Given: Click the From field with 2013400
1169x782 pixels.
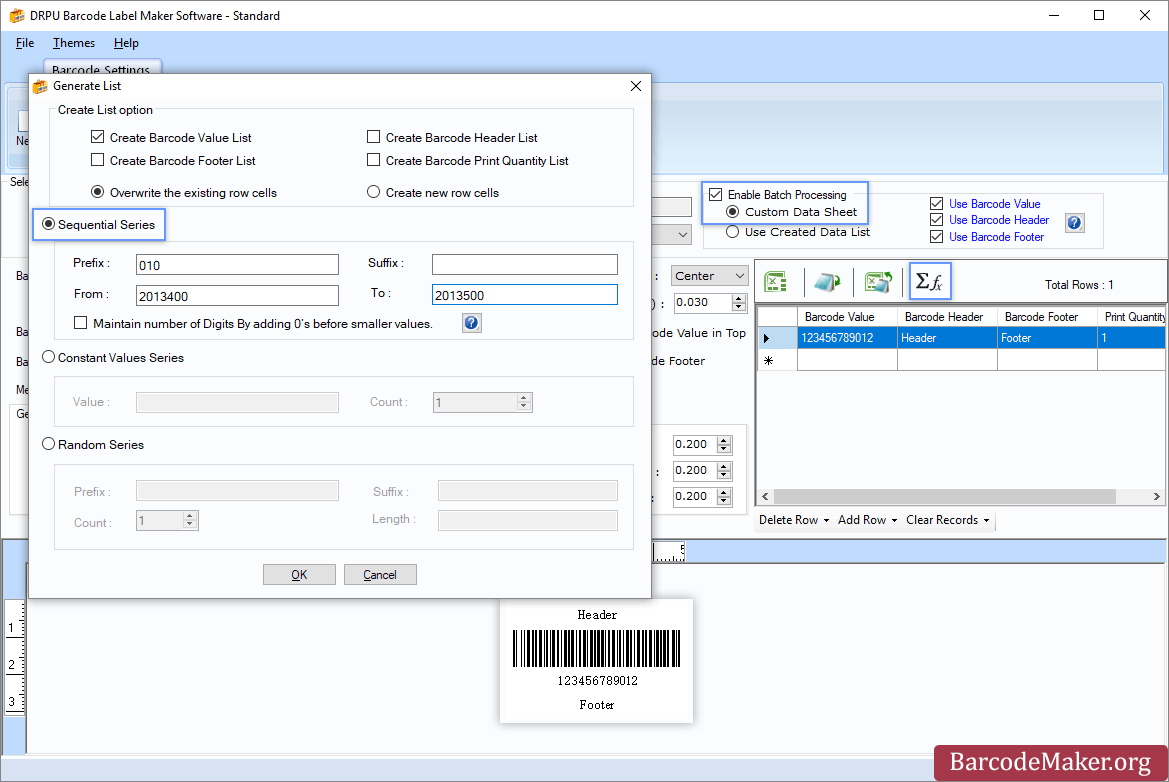Looking at the screenshot, I should 237,296.
